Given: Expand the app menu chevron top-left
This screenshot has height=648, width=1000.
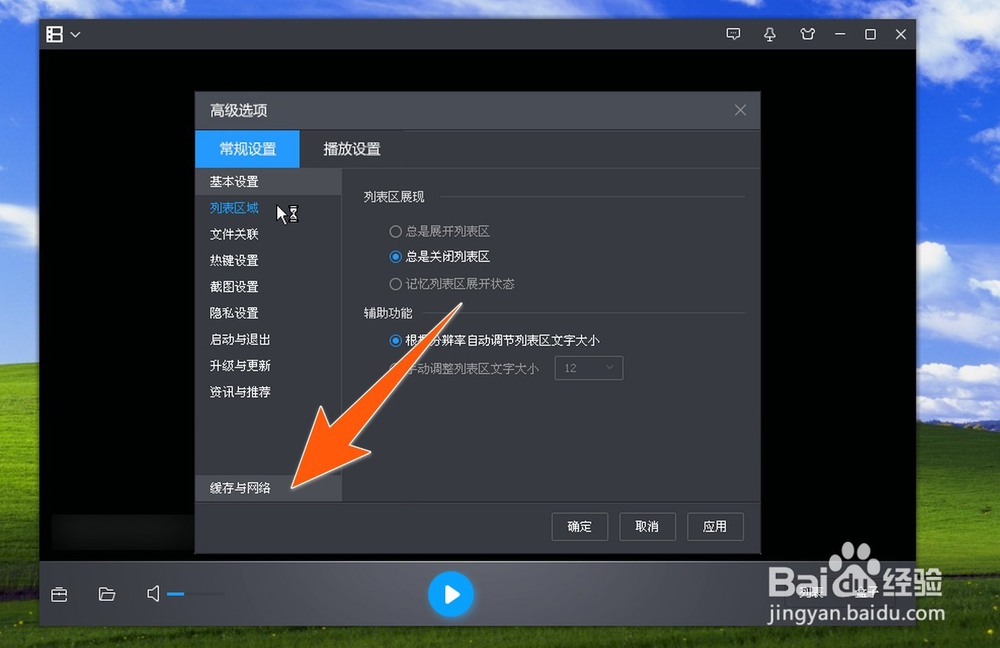Looking at the screenshot, I should point(75,34).
